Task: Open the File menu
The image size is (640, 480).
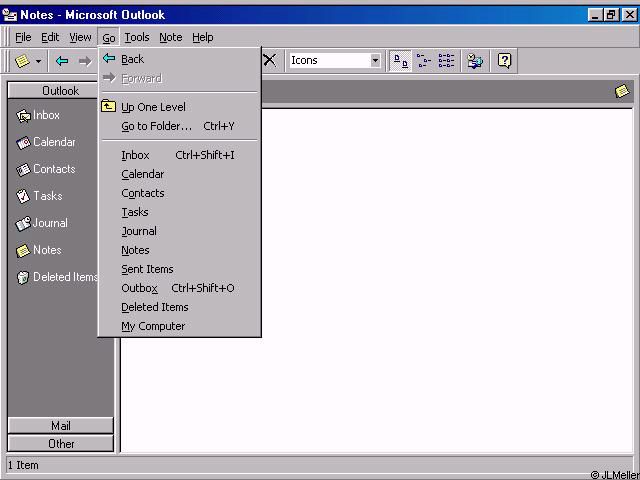Action: [23, 38]
